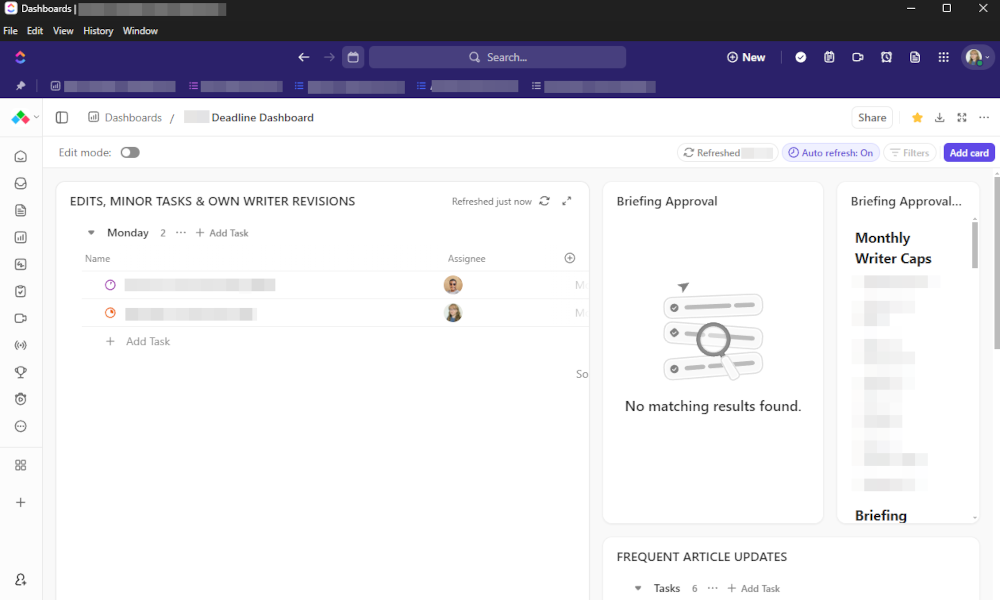Click the Add card button
Screen dimensions: 1000x600
click(x=969, y=153)
